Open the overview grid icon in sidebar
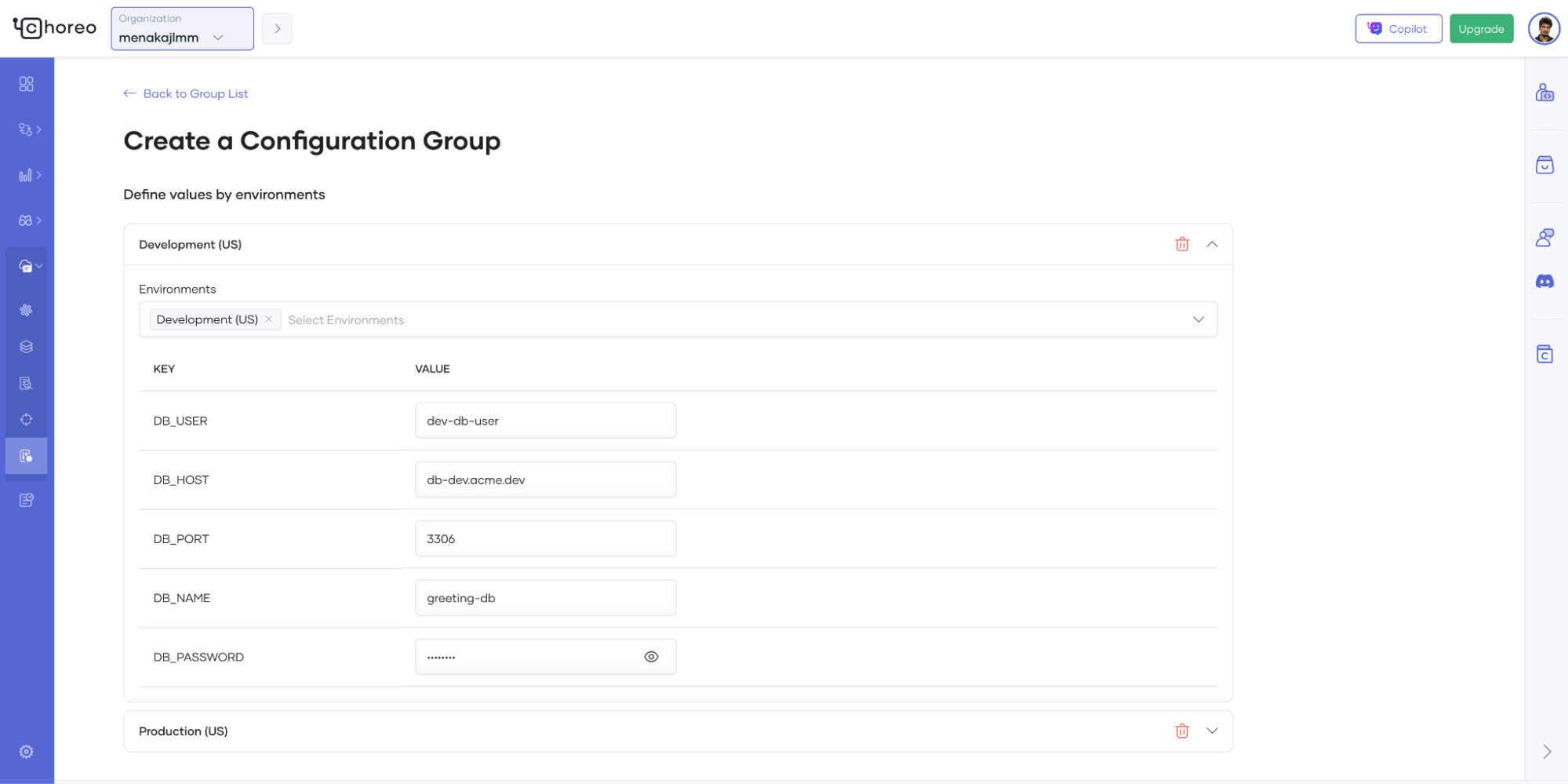Viewport: 1568px width, 784px height. [x=26, y=84]
